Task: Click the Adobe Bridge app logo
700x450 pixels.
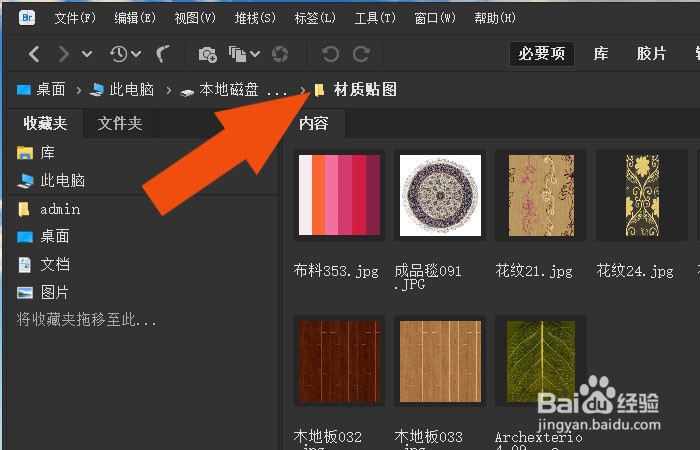Action: point(27,17)
